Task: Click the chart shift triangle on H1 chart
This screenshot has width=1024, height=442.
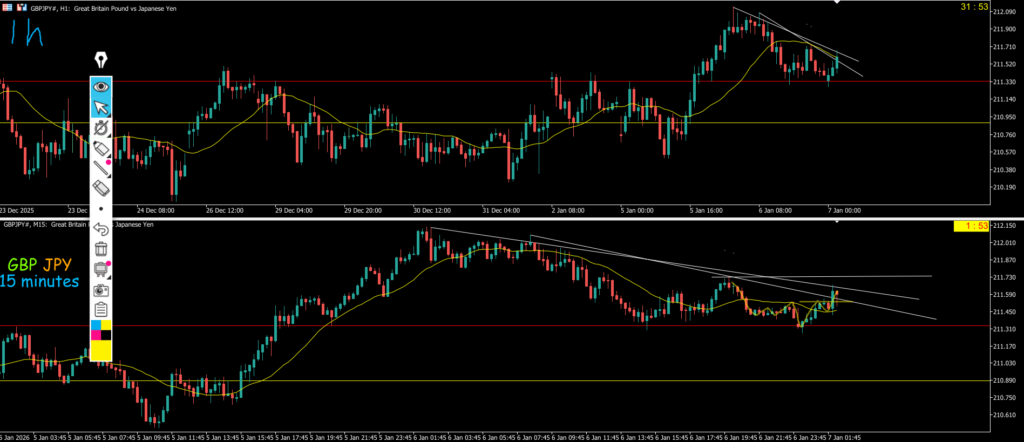Action: (x=837, y=4)
